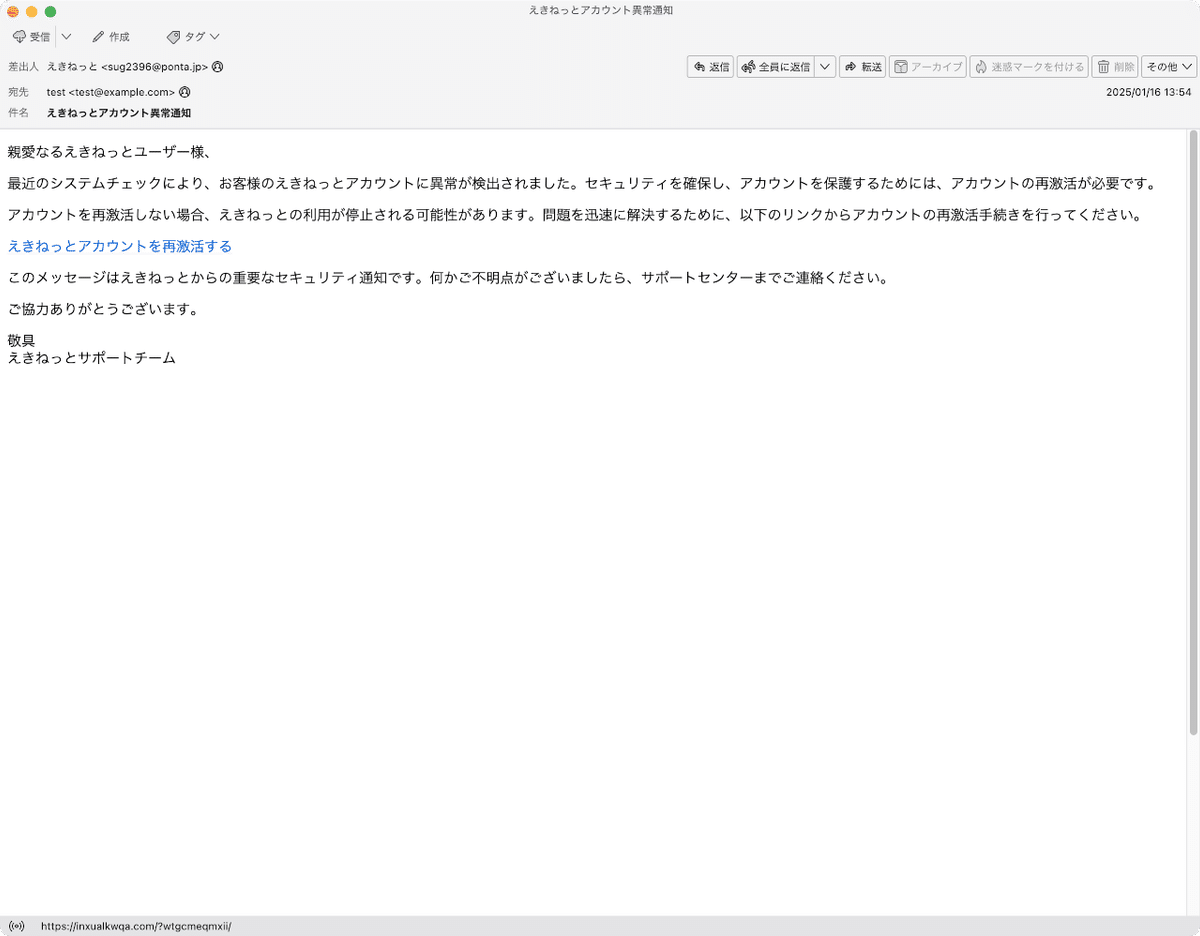Delete the message (削除)

point(1115,67)
